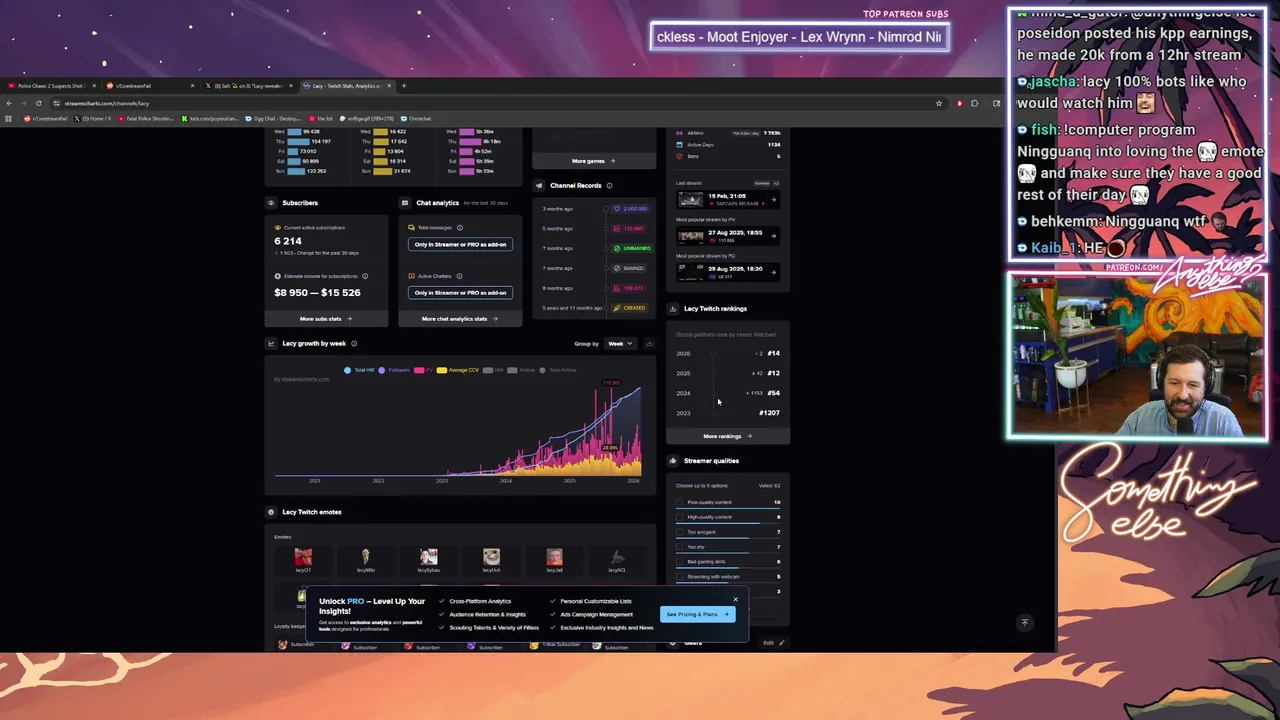The height and width of the screenshot is (720, 1280).
Task: Click the Chat analytics message icon
Action: point(405,203)
